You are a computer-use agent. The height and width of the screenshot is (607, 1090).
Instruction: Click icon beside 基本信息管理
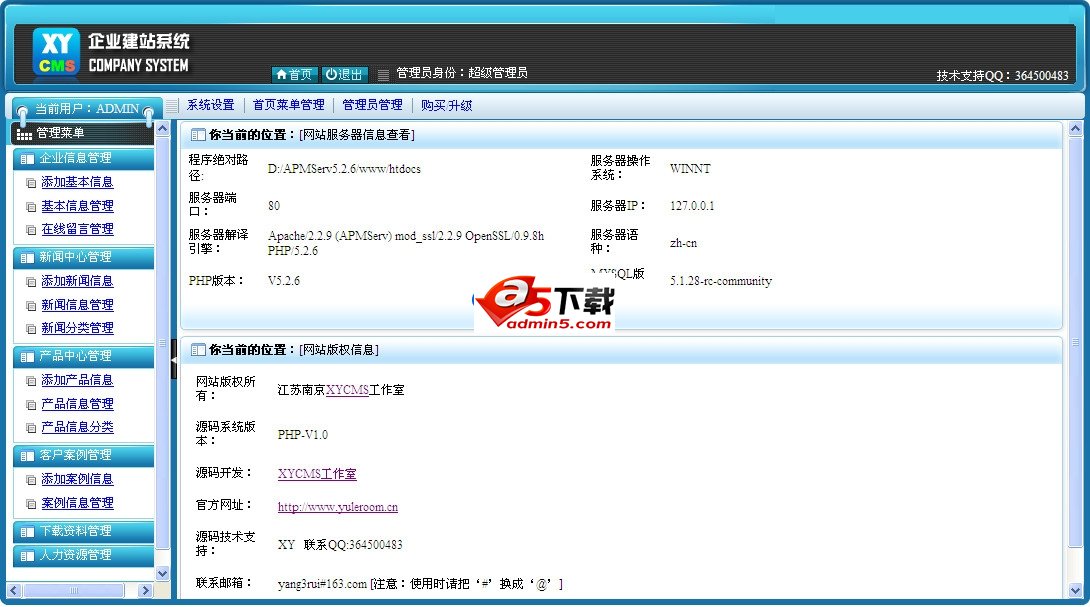pyautogui.click(x=31, y=207)
